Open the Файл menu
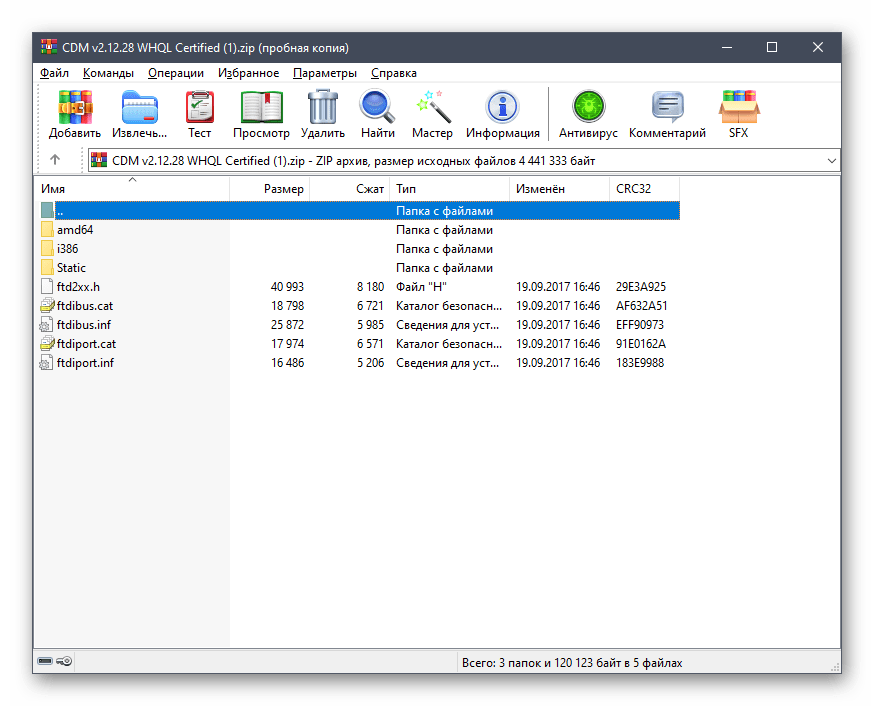874x706 pixels. (54, 73)
